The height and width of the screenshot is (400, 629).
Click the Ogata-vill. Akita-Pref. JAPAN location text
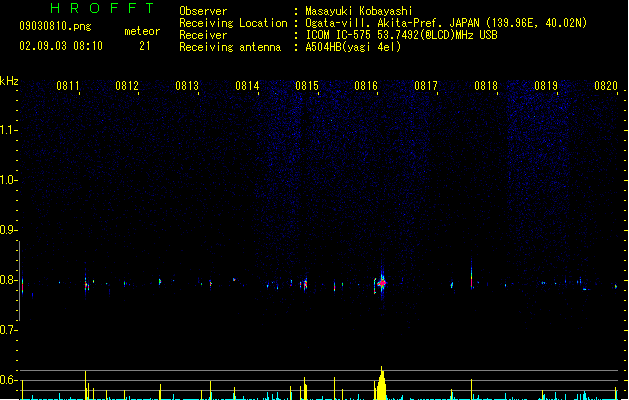pos(446,23)
